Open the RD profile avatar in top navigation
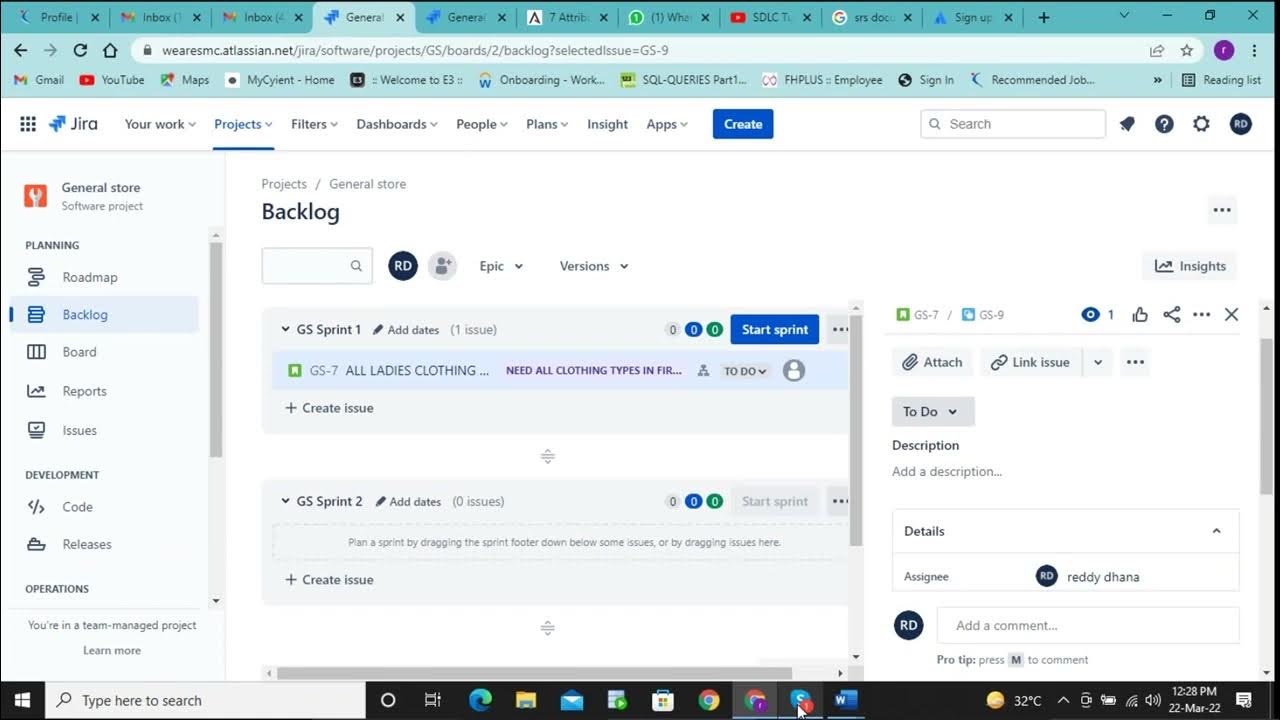The height and width of the screenshot is (720, 1280). [x=1241, y=124]
